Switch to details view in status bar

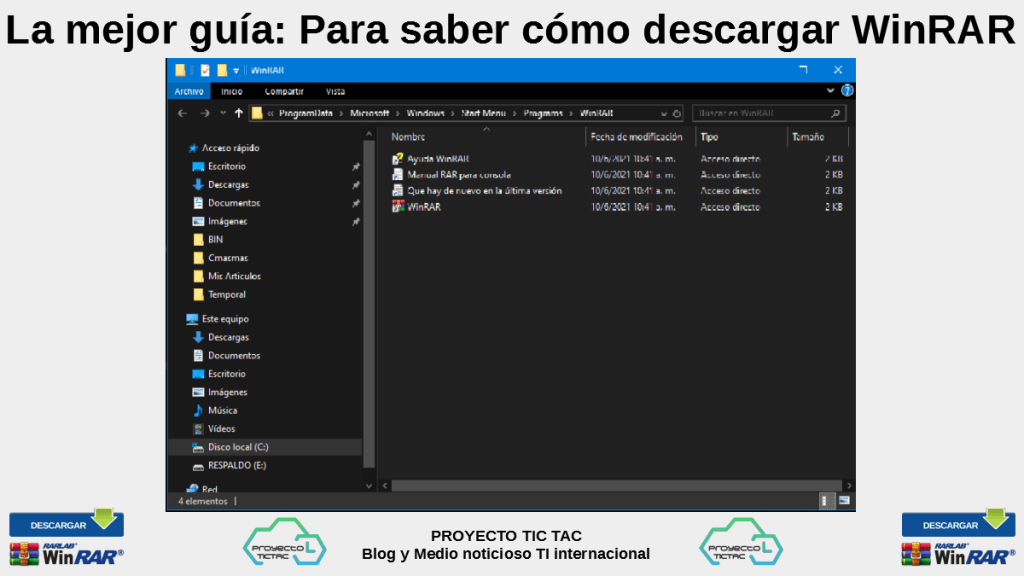click(827, 500)
